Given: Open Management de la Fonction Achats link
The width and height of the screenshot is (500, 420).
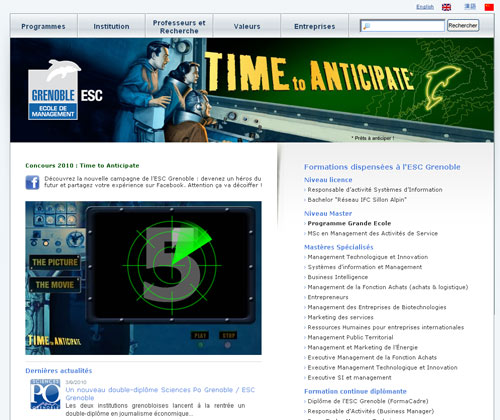Looking at the screenshot, I should (388, 287).
